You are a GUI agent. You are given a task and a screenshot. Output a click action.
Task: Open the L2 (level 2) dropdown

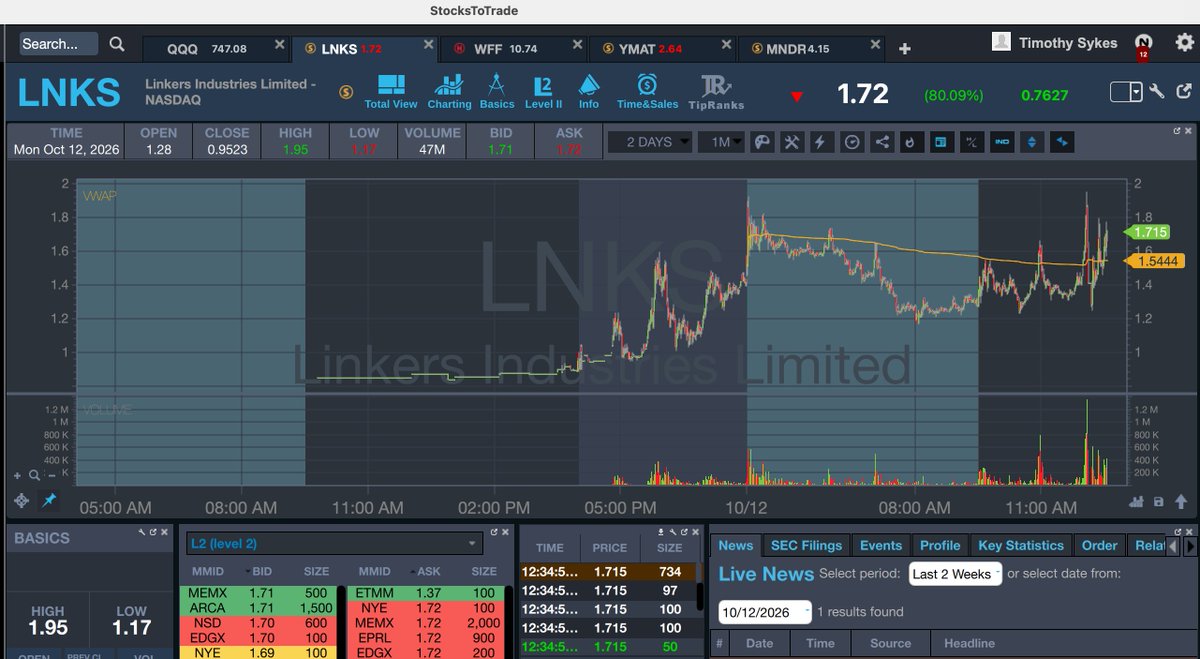coord(335,543)
